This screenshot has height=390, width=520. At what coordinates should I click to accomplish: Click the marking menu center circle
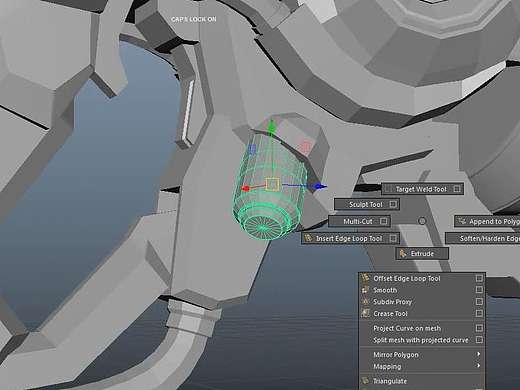pos(422,221)
